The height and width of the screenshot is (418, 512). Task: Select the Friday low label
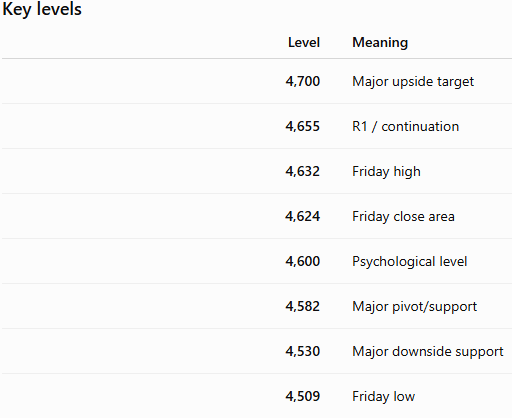(384, 397)
